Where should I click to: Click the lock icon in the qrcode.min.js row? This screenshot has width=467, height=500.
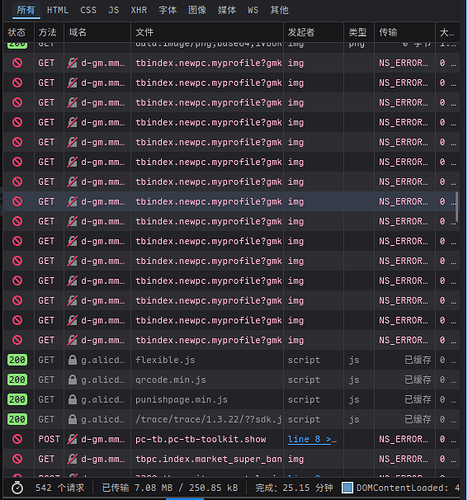click(72, 380)
